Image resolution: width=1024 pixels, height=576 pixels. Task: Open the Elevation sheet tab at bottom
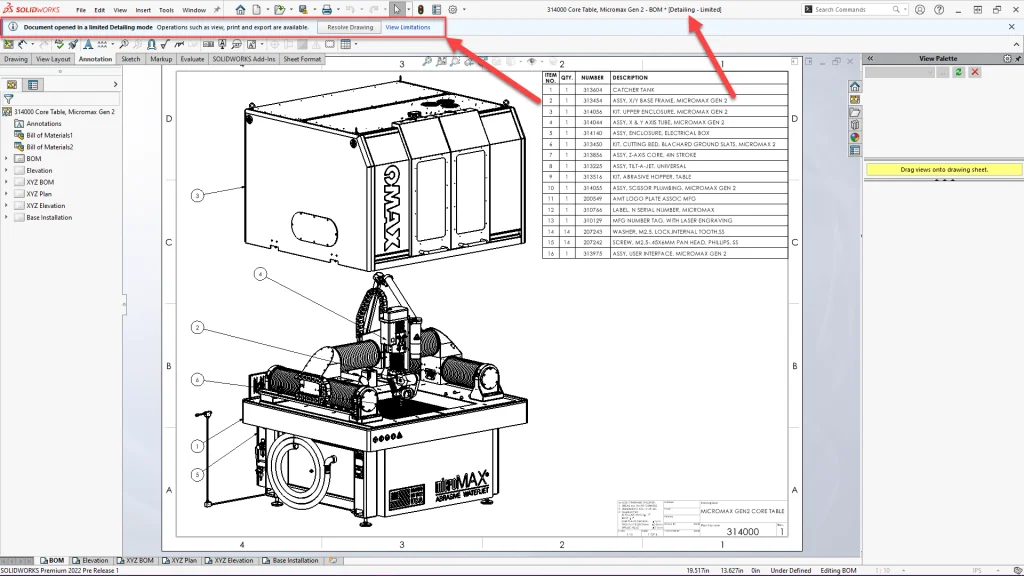click(x=92, y=561)
